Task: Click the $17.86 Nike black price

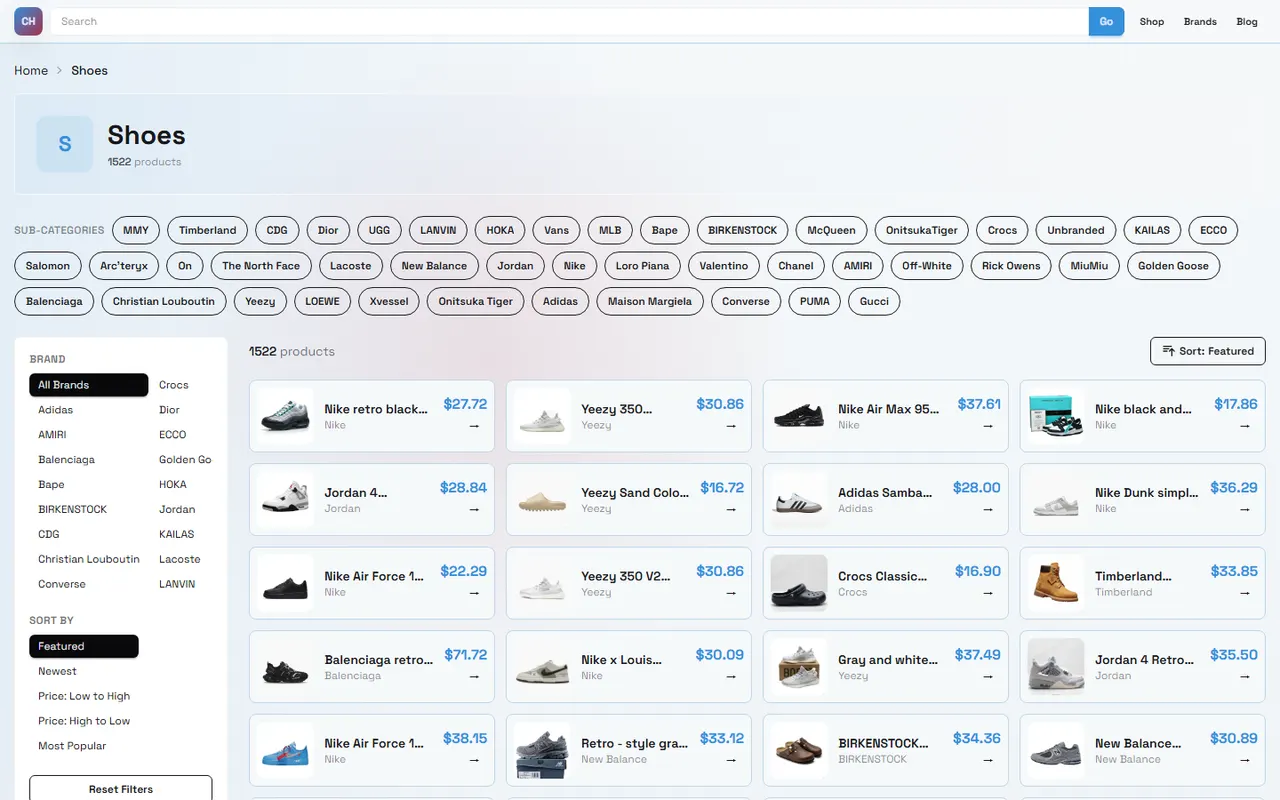Action: [x=1236, y=404]
